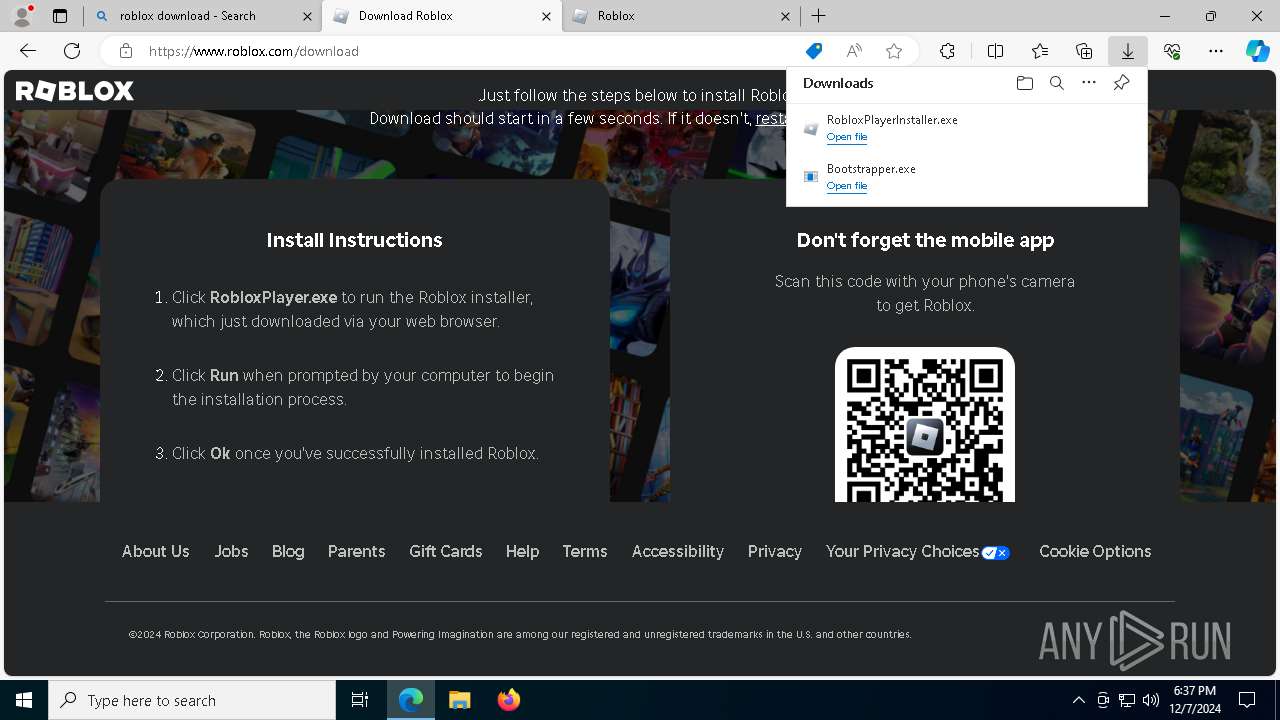This screenshot has height=720, width=1280.
Task: Open the Jobs footer link
Action: pyautogui.click(x=231, y=551)
